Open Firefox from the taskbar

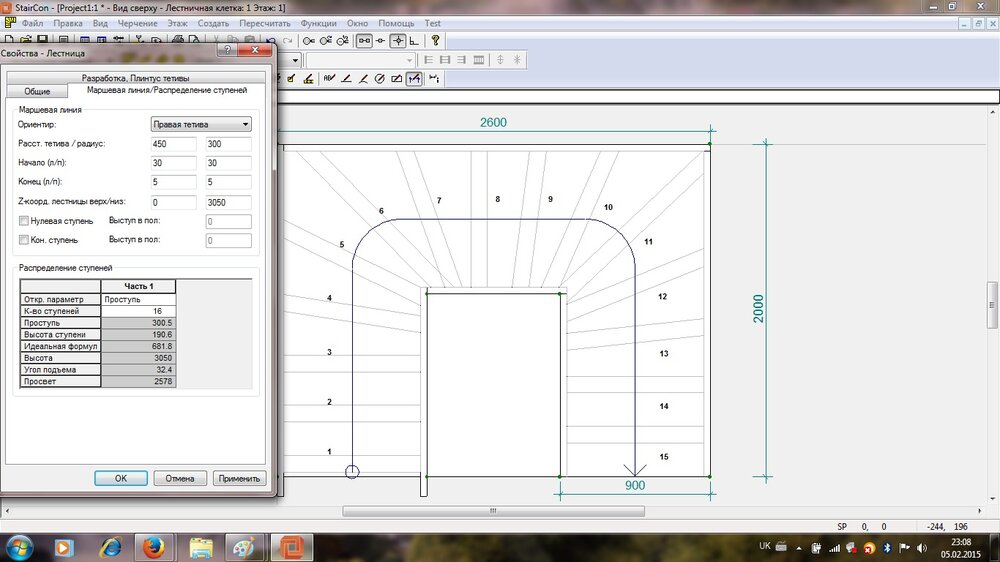pos(153,547)
